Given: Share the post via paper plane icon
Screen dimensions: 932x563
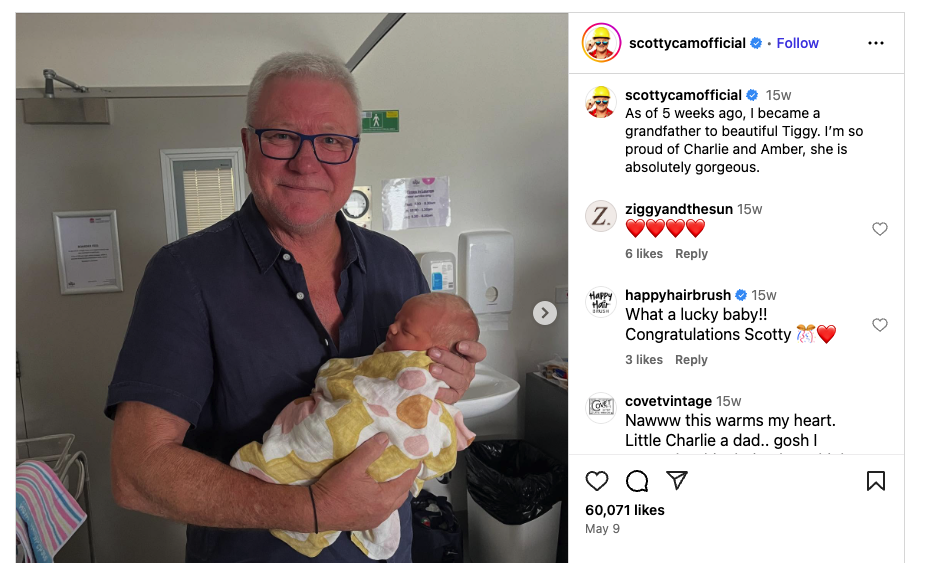Looking at the screenshot, I should click(676, 480).
